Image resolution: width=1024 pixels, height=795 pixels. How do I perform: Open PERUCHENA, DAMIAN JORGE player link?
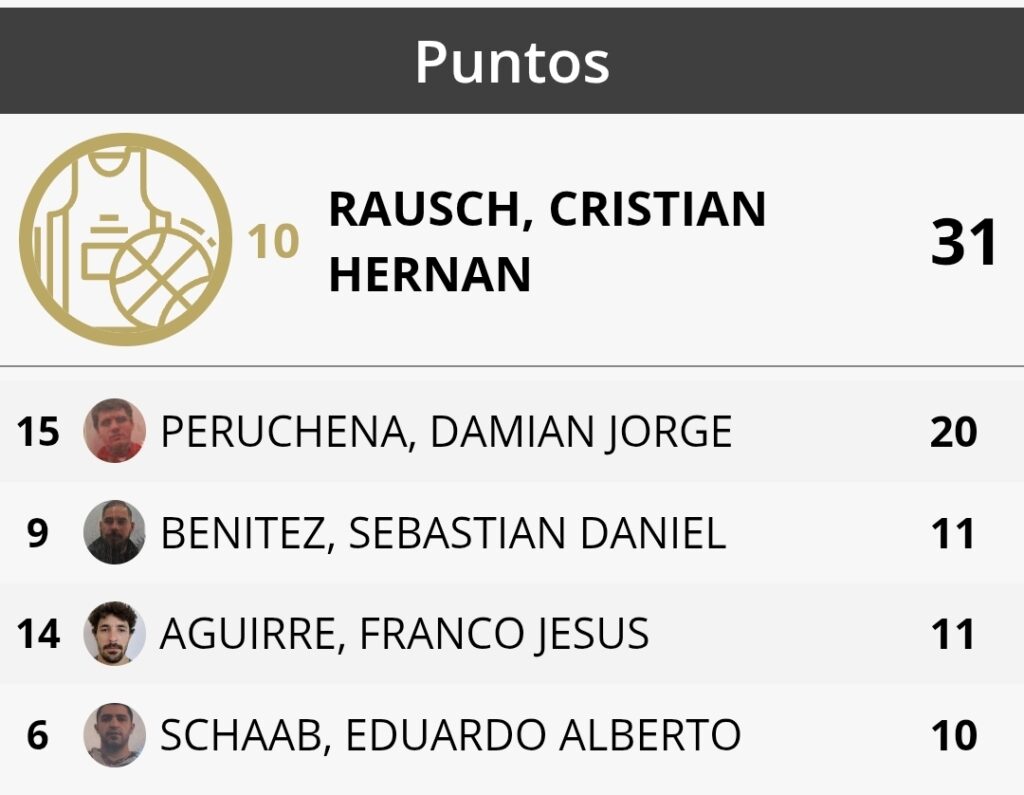pos(446,432)
